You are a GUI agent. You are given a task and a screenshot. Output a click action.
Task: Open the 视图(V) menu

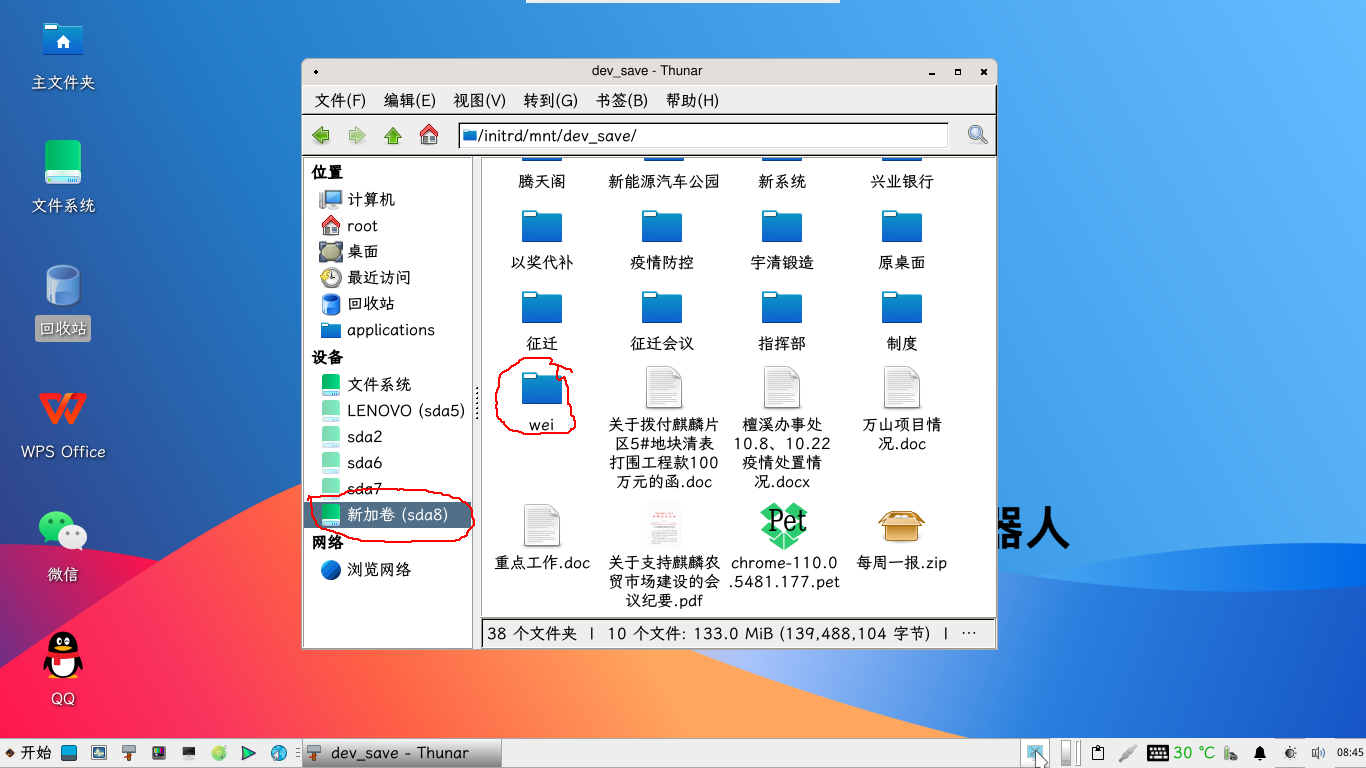tap(480, 100)
